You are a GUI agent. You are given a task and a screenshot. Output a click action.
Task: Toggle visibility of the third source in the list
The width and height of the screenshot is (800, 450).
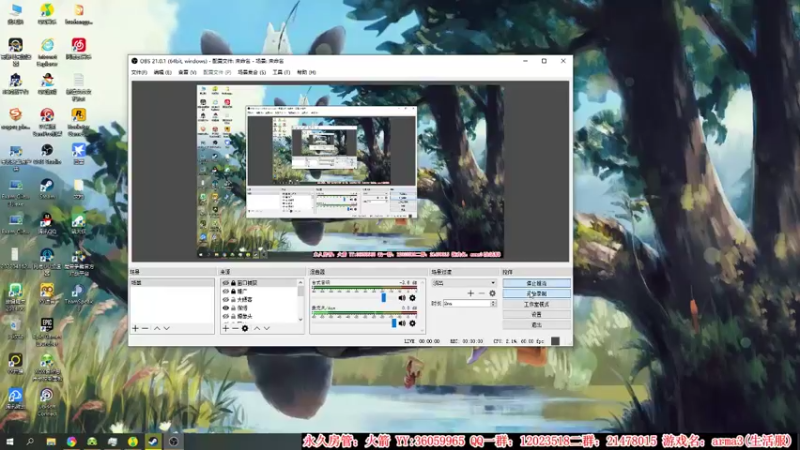click(x=226, y=299)
